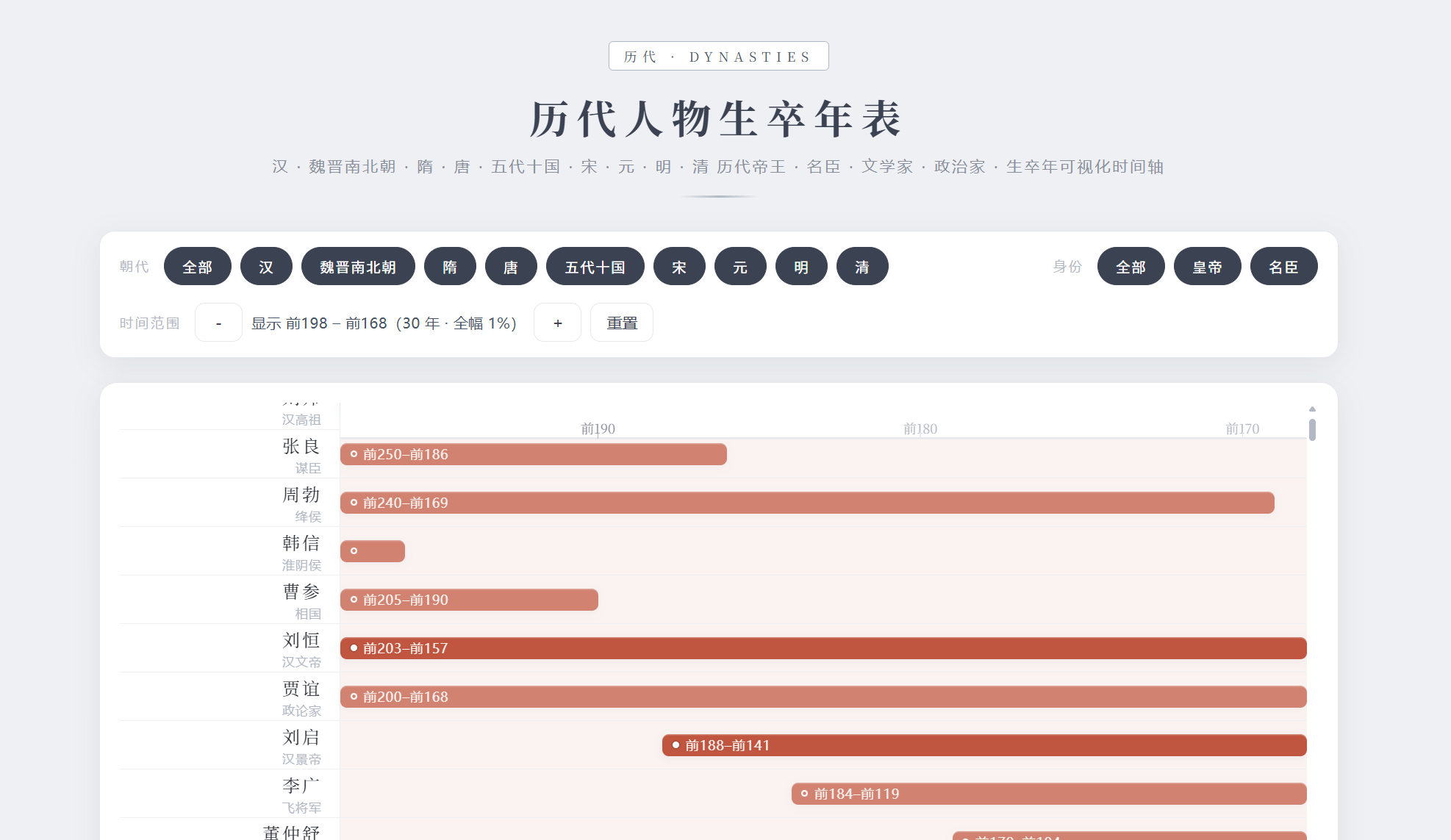Filter by the 元 dynasty
The width and height of the screenshot is (1451, 840).
click(740, 267)
